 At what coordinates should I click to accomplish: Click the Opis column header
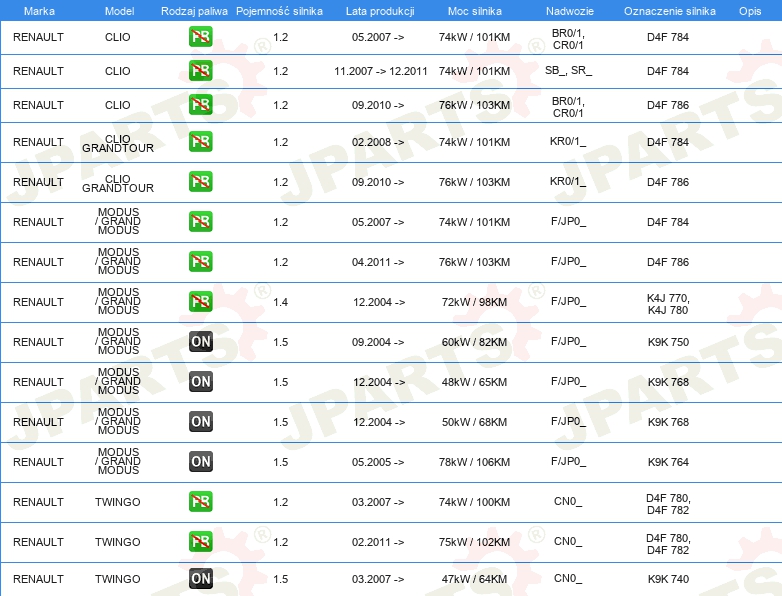coord(750,11)
